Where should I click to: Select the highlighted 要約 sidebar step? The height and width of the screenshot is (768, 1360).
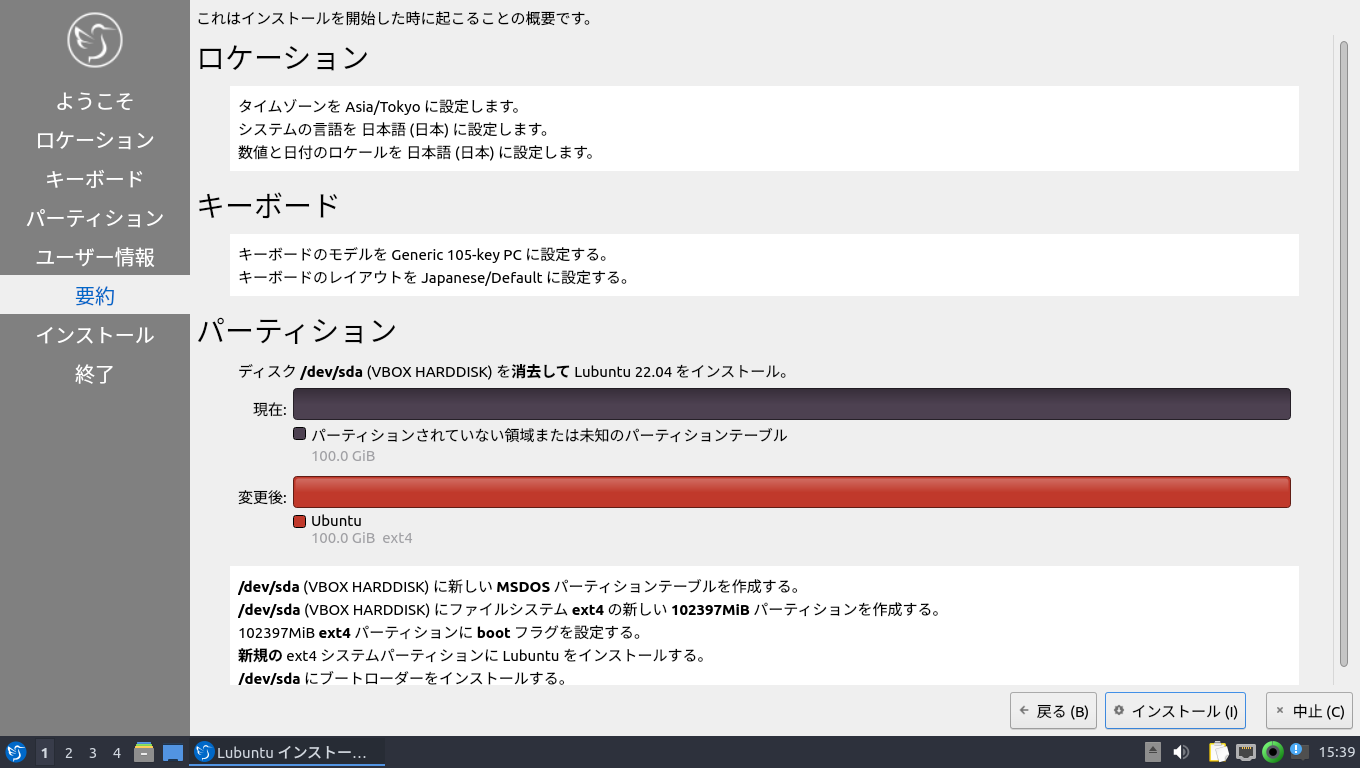(95, 296)
